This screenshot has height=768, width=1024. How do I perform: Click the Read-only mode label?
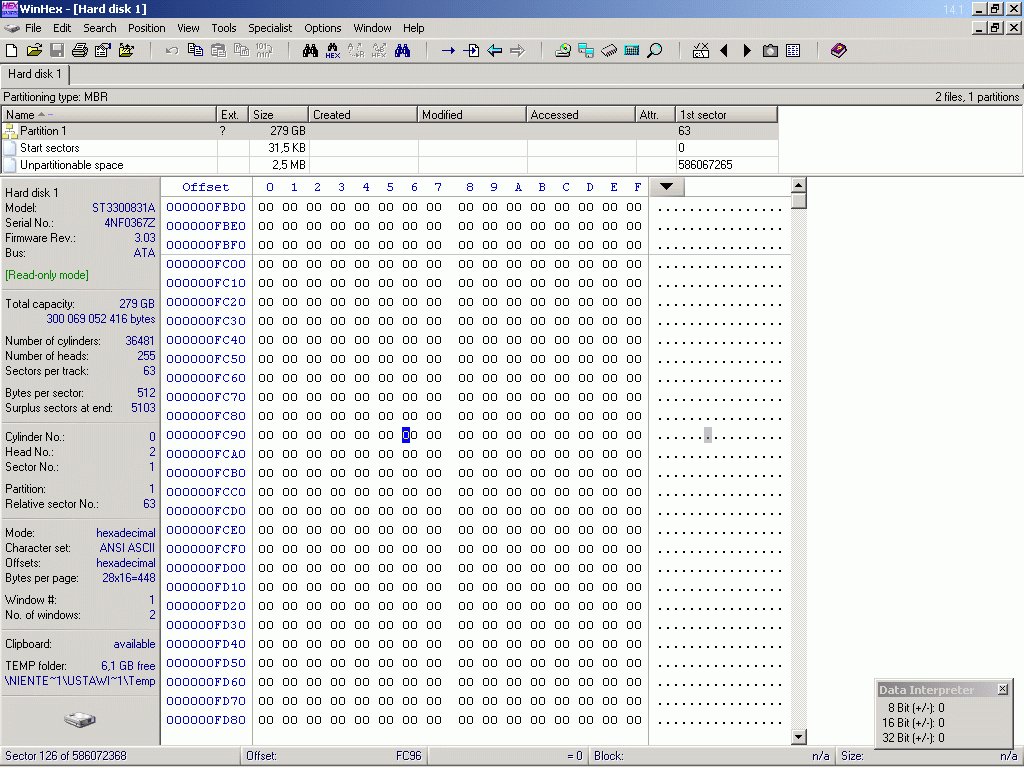(47, 275)
